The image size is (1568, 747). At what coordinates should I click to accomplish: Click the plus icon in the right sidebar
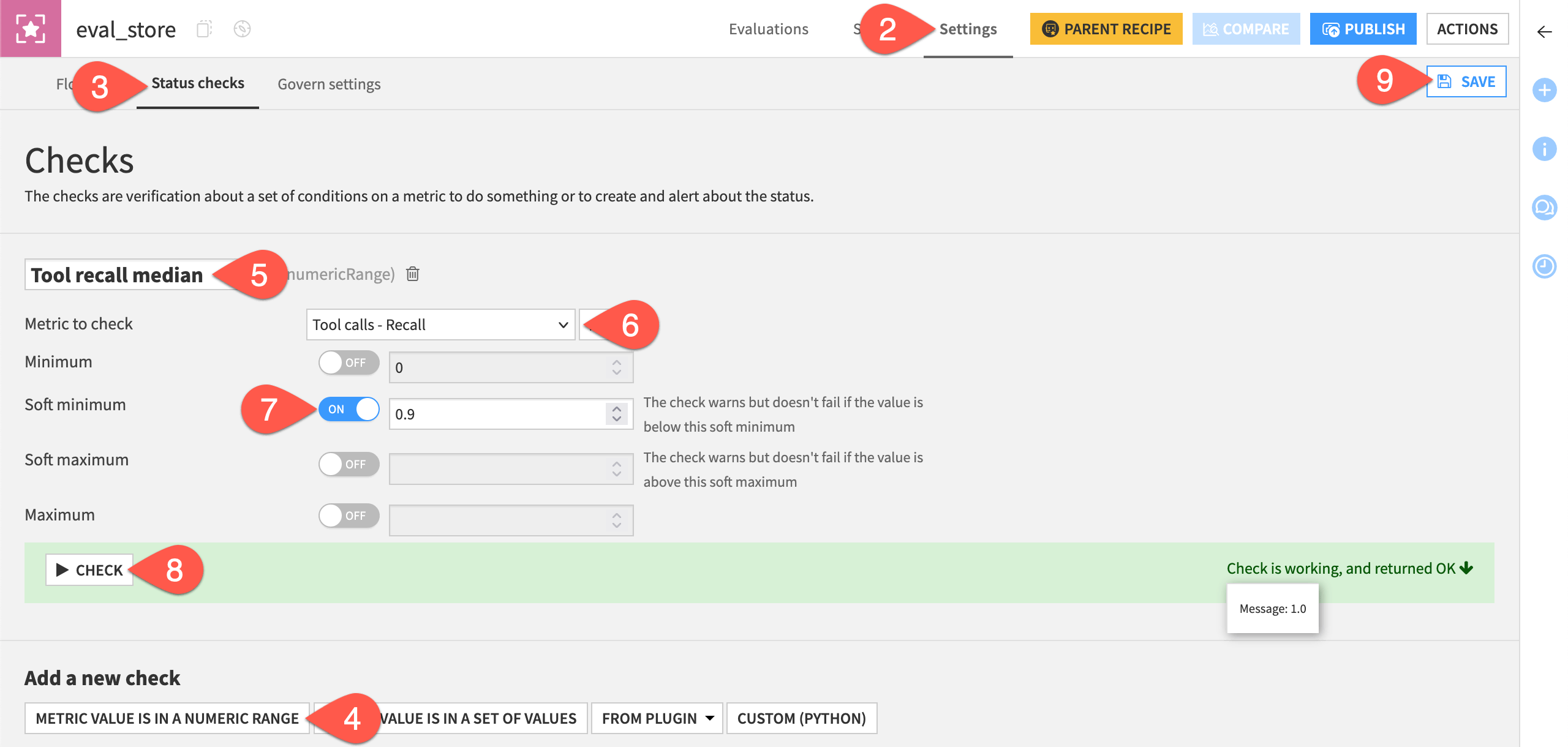(x=1545, y=89)
